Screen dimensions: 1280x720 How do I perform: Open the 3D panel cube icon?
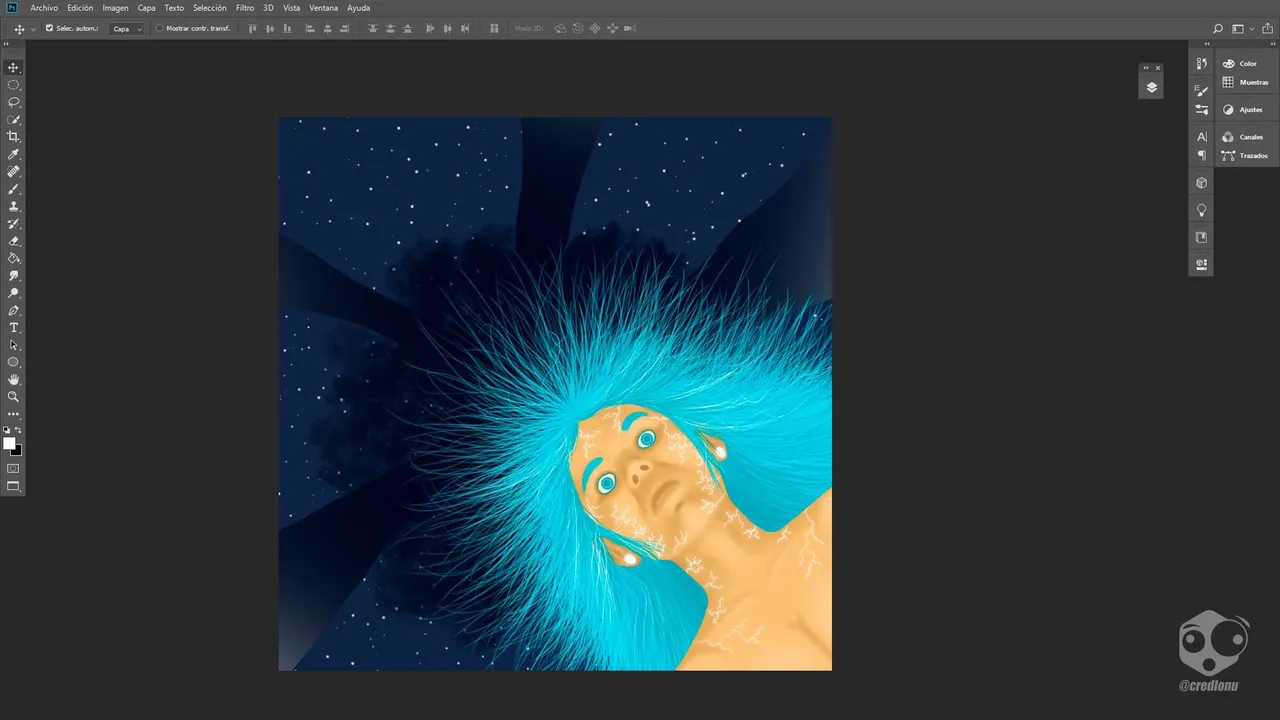click(1202, 183)
